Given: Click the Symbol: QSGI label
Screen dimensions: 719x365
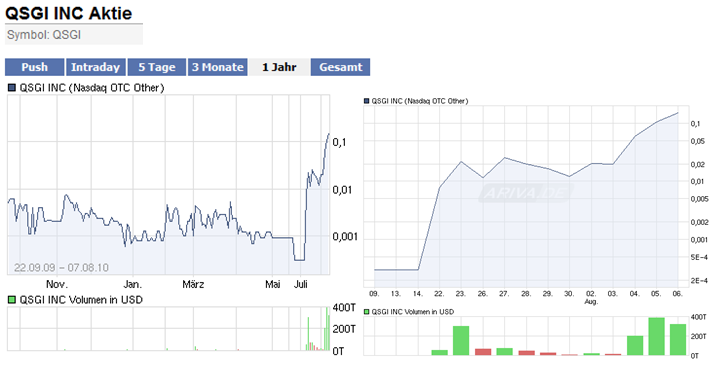Looking at the screenshot, I should tap(44, 35).
